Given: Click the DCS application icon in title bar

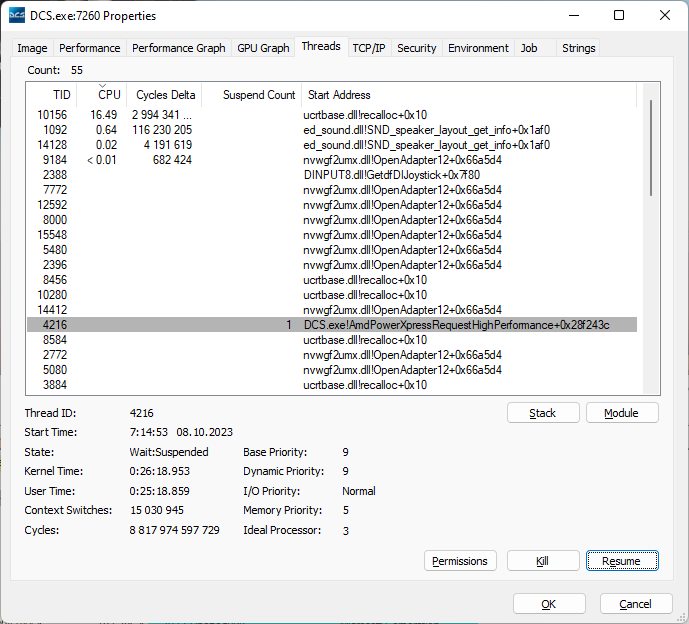Looking at the screenshot, I should (x=17, y=15).
